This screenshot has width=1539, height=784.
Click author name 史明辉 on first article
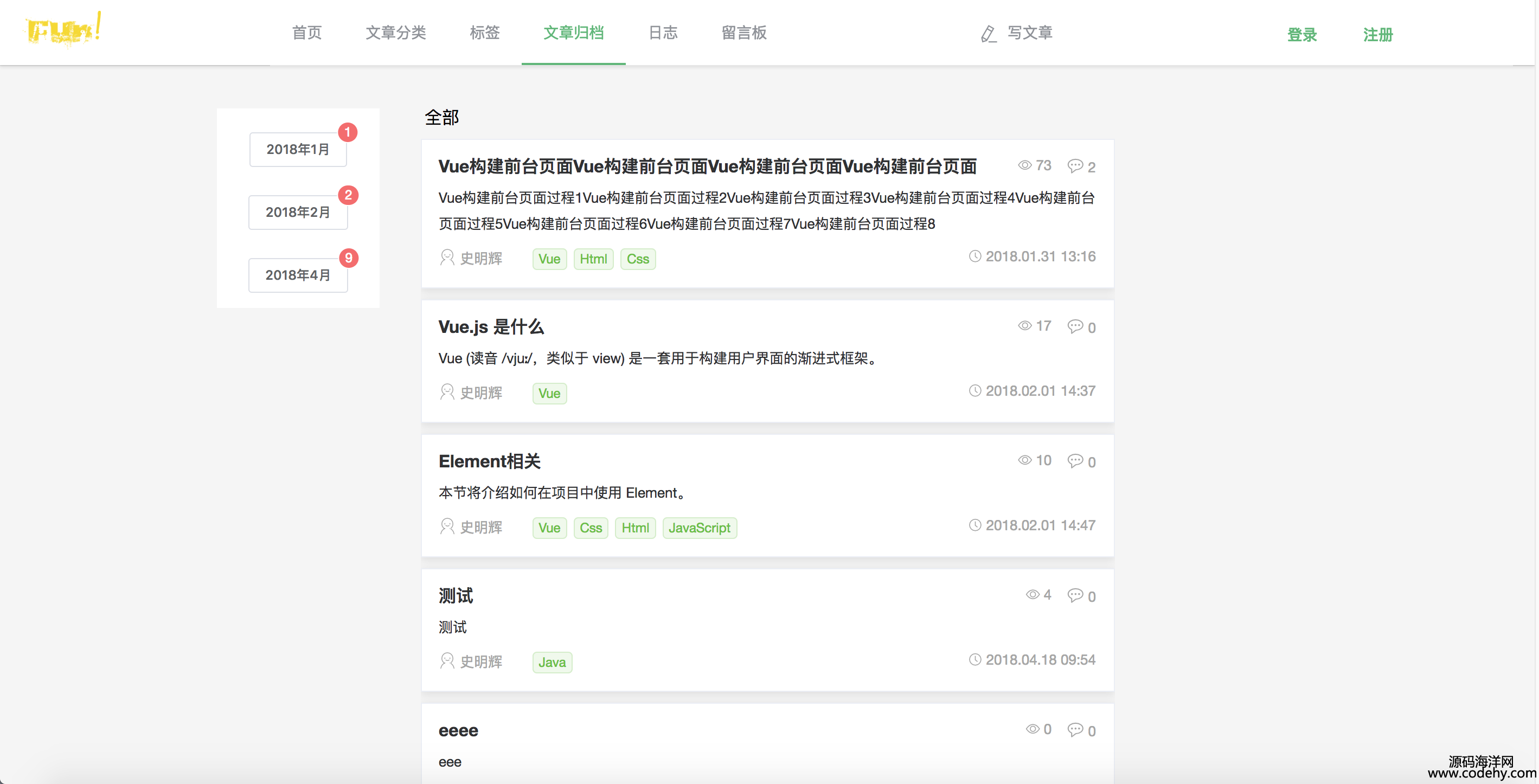pyautogui.click(x=481, y=258)
